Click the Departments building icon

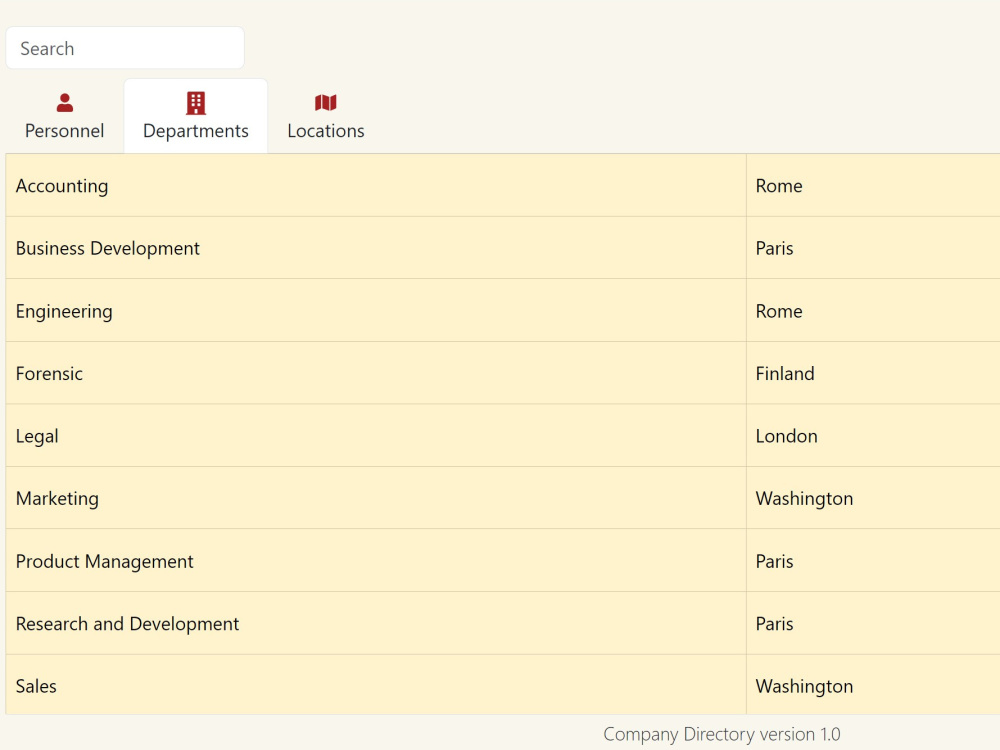coord(196,103)
